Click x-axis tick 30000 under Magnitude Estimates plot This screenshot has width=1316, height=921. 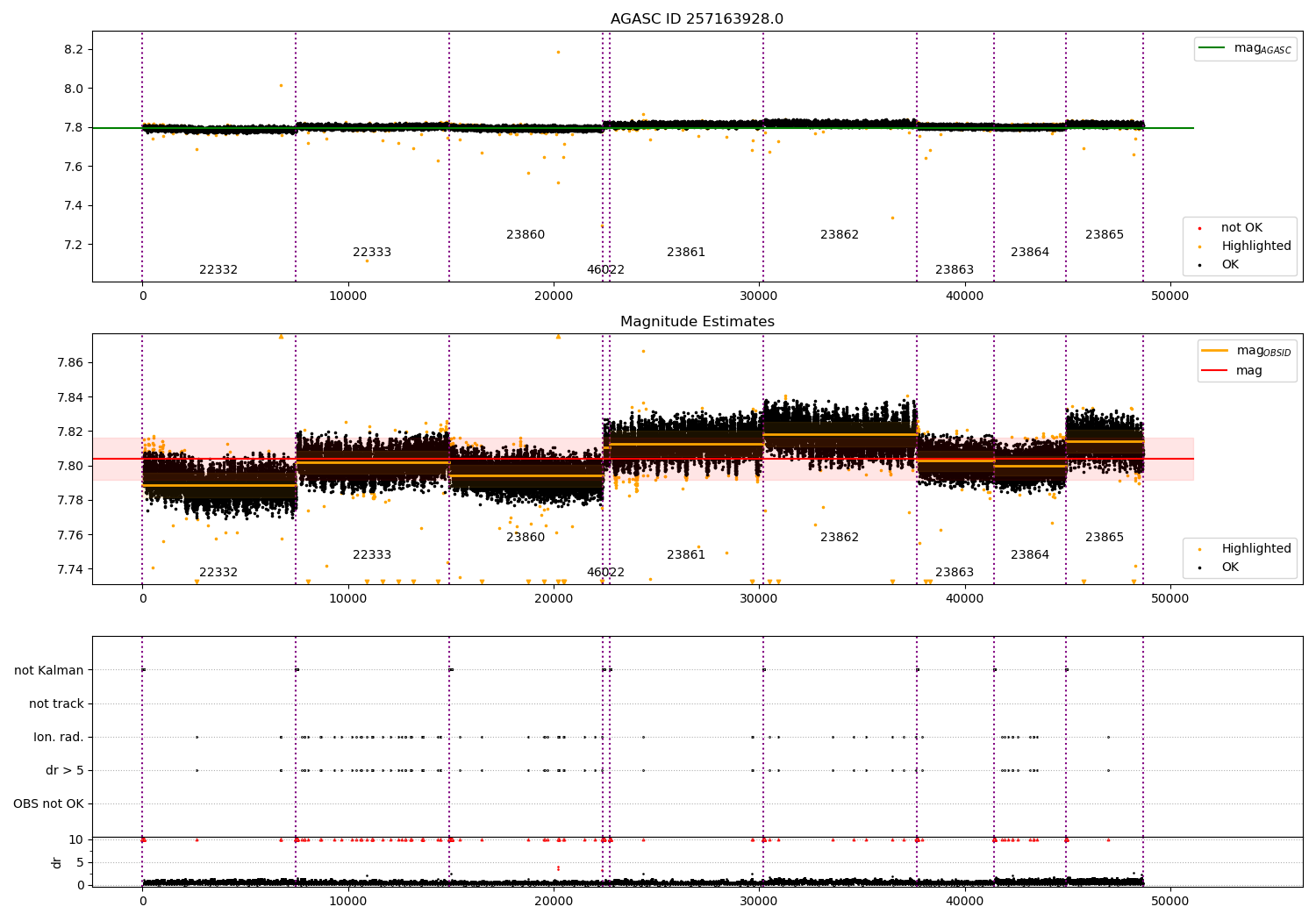pyautogui.click(x=759, y=599)
